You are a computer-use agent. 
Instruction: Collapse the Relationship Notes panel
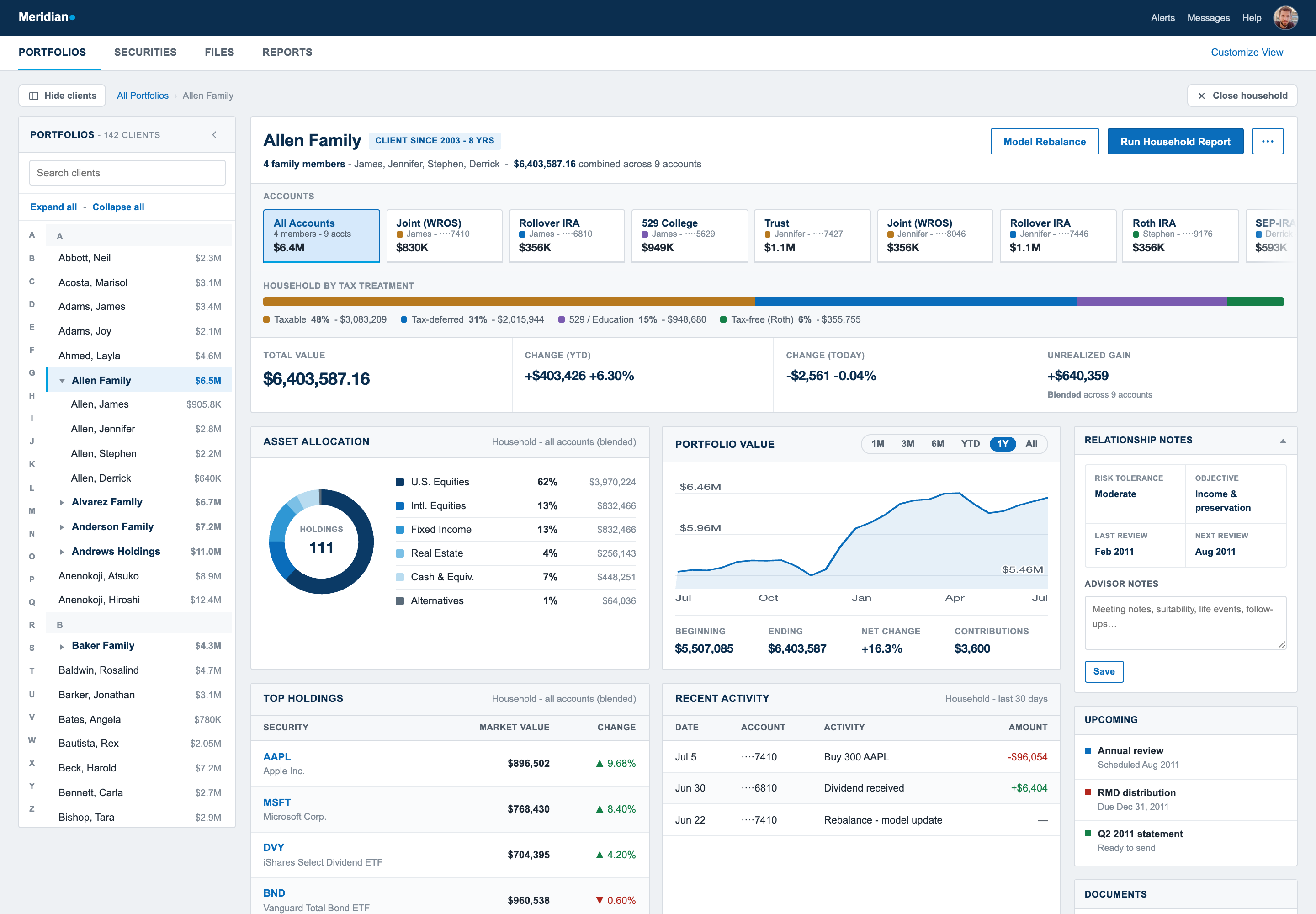coord(1282,441)
